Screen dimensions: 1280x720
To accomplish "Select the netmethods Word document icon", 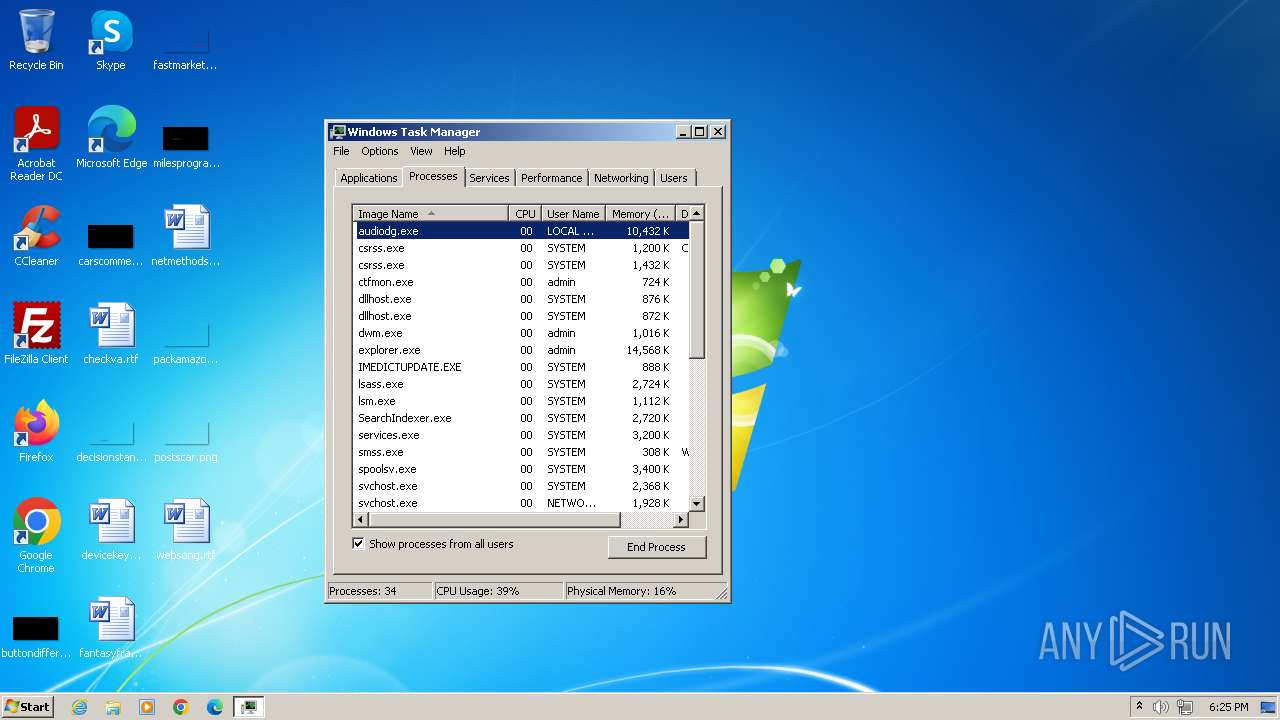I will [x=186, y=235].
